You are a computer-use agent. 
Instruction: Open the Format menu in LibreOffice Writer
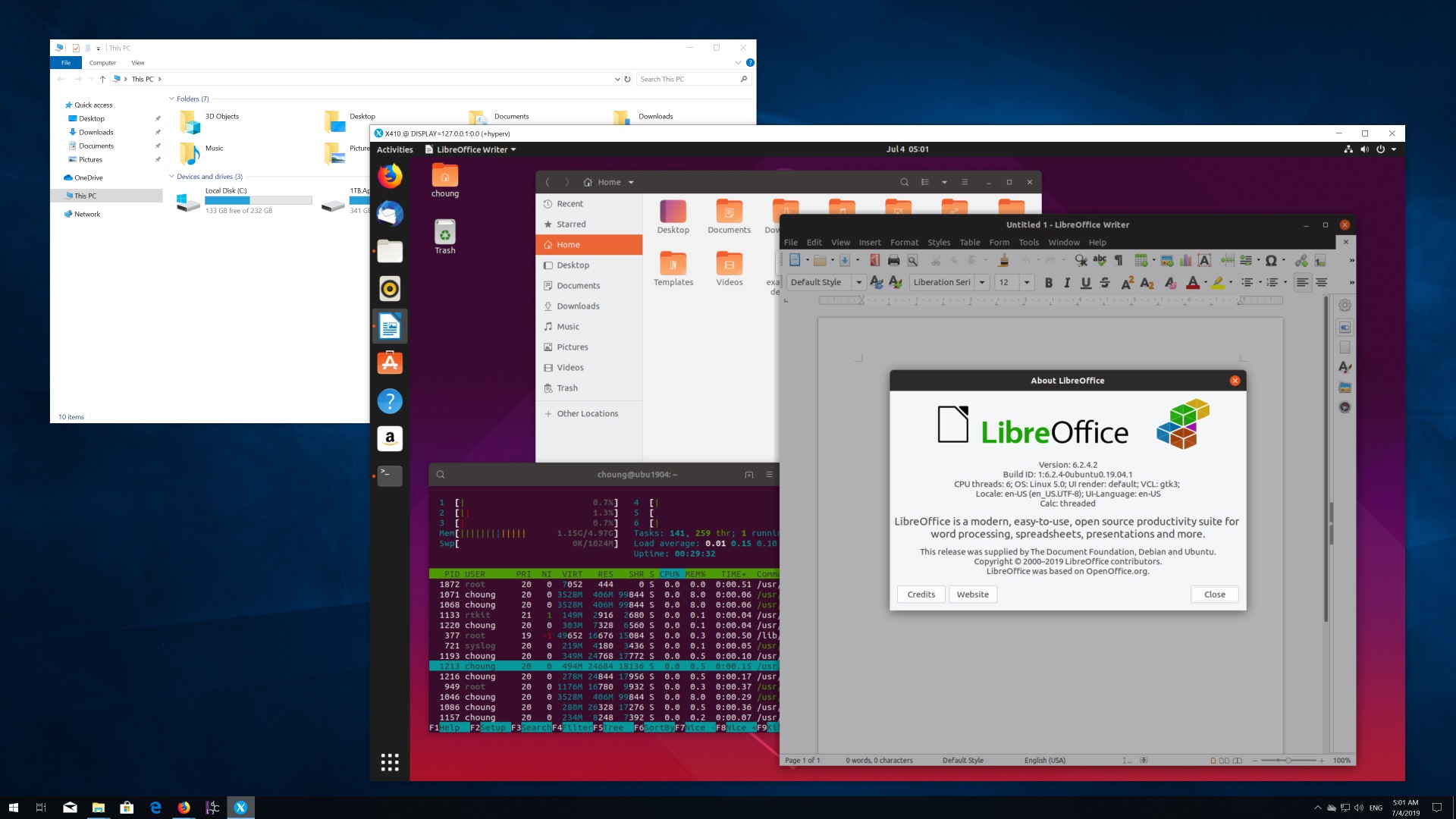click(x=903, y=242)
